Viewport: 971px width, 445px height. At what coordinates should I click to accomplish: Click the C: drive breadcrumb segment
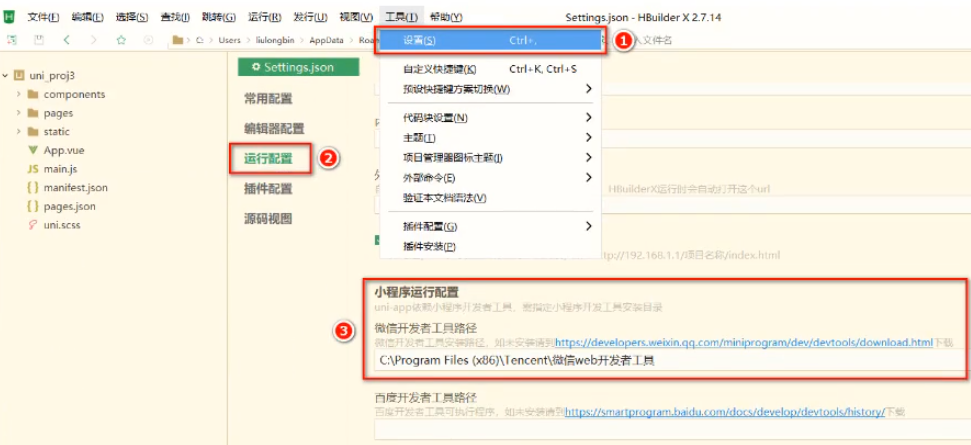(199, 40)
